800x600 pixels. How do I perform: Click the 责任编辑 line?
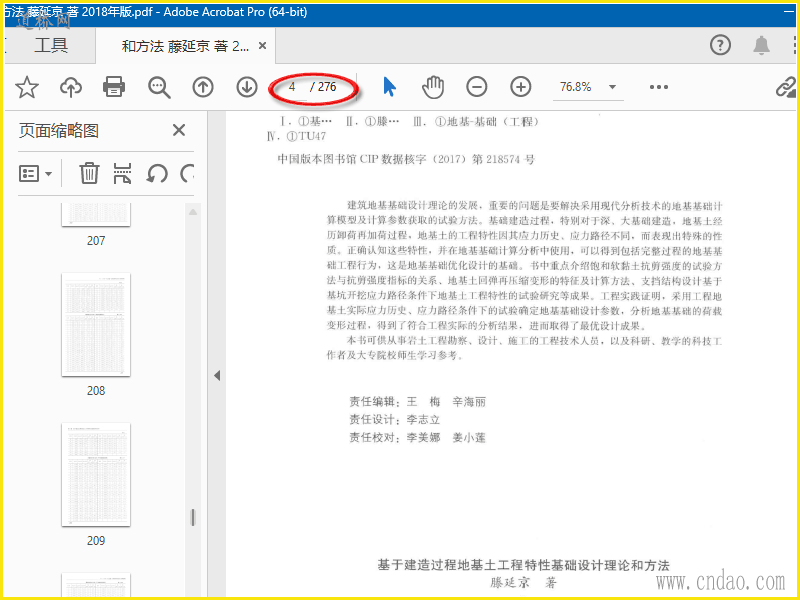(417, 402)
